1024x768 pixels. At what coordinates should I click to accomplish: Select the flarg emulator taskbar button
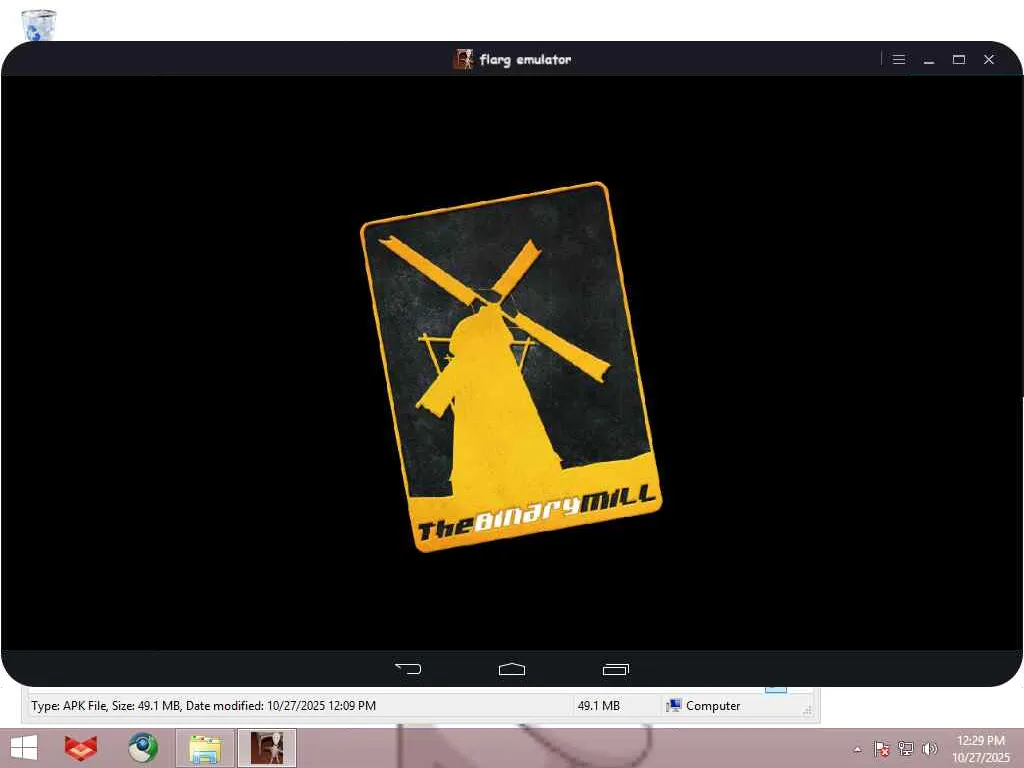266,748
